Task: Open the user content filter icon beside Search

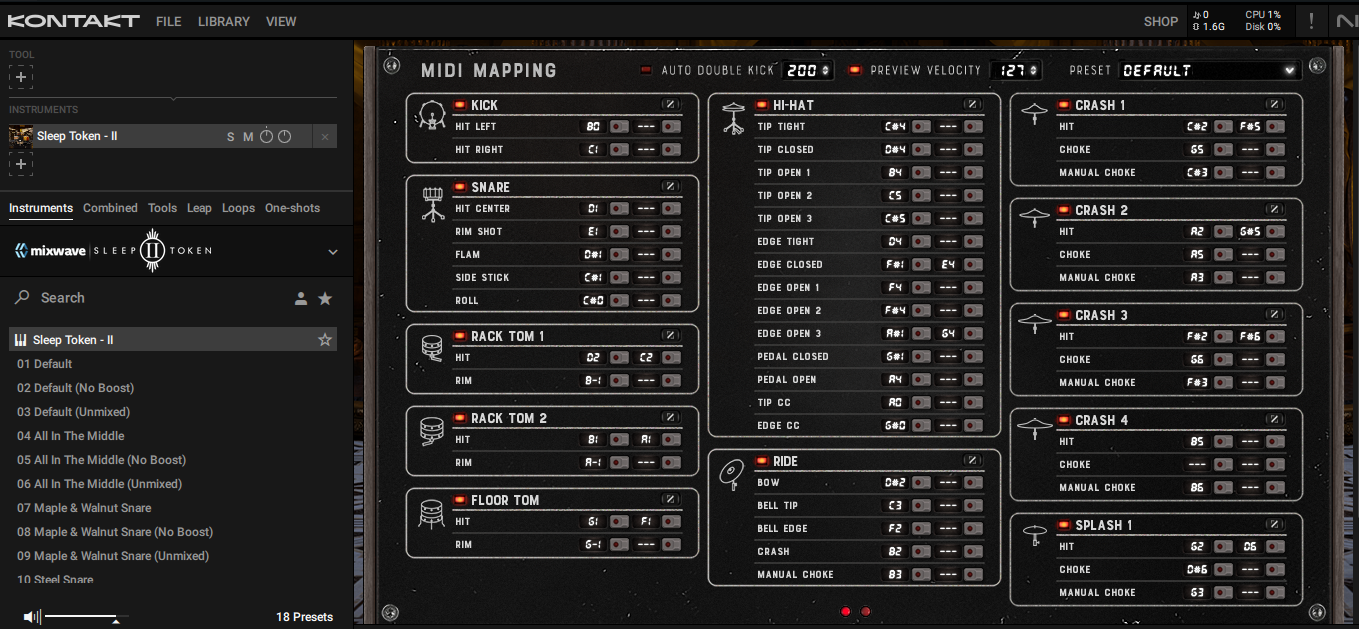Action: [x=301, y=298]
